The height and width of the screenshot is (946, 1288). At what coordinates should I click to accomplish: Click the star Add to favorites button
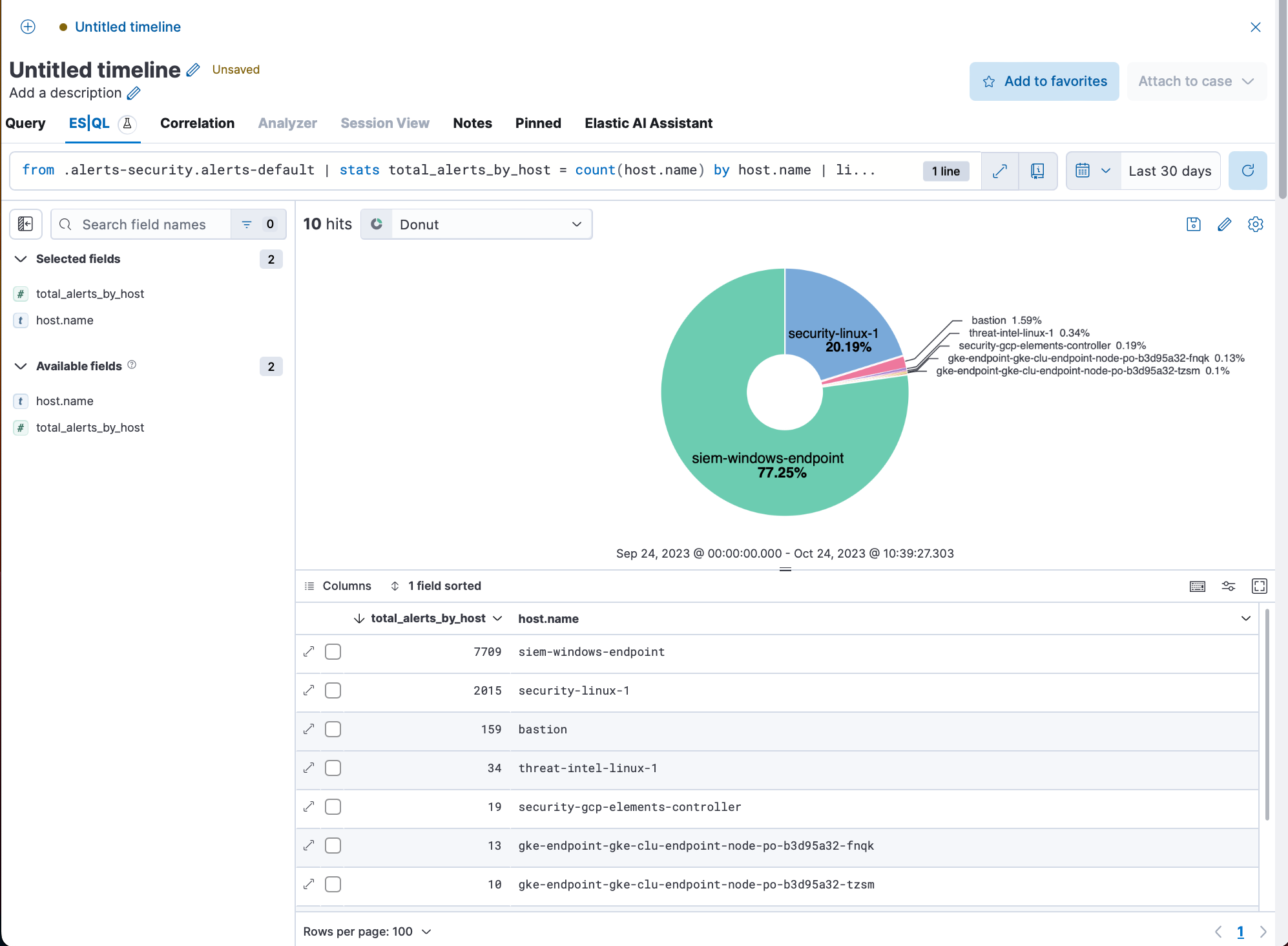click(1044, 81)
